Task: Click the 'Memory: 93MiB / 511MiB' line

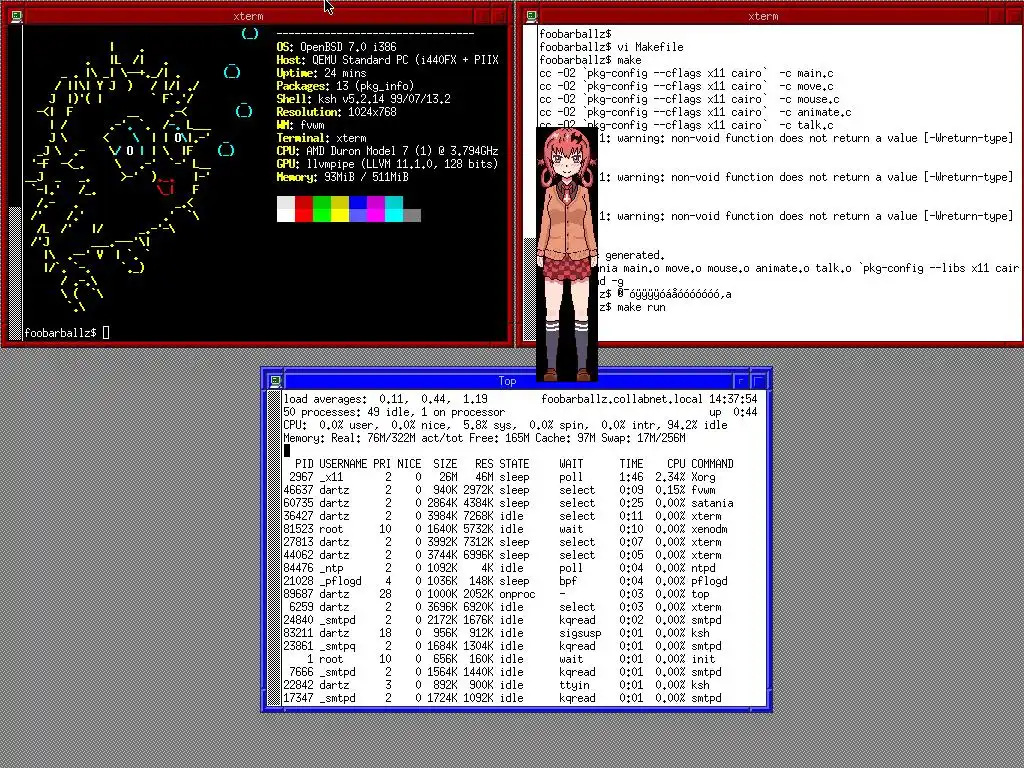Action: coord(343,177)
